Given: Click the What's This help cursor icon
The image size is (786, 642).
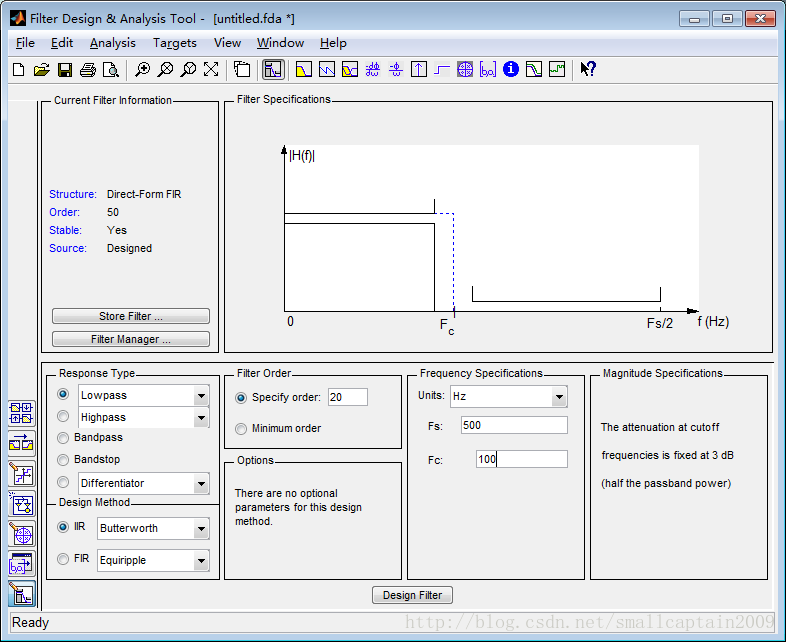Looking at the screenshot, I should pos(588,69).
